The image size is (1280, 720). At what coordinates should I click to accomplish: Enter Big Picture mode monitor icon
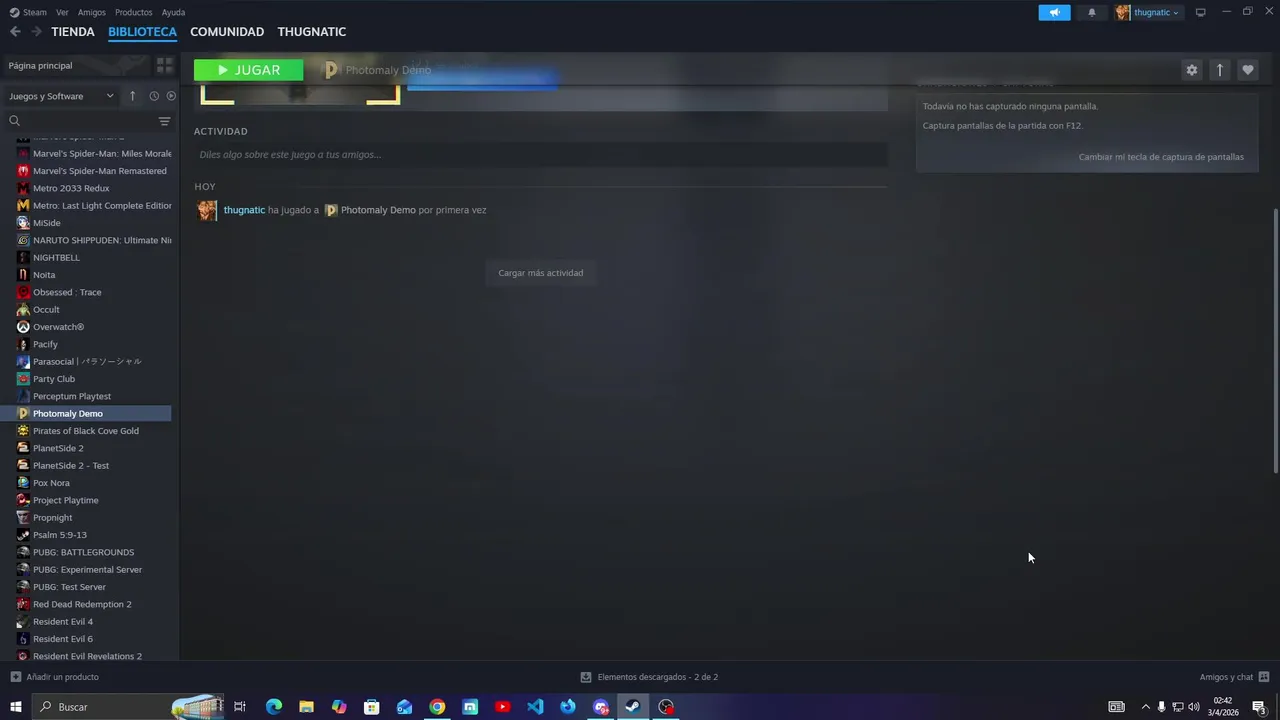[x=1200, y=12]
